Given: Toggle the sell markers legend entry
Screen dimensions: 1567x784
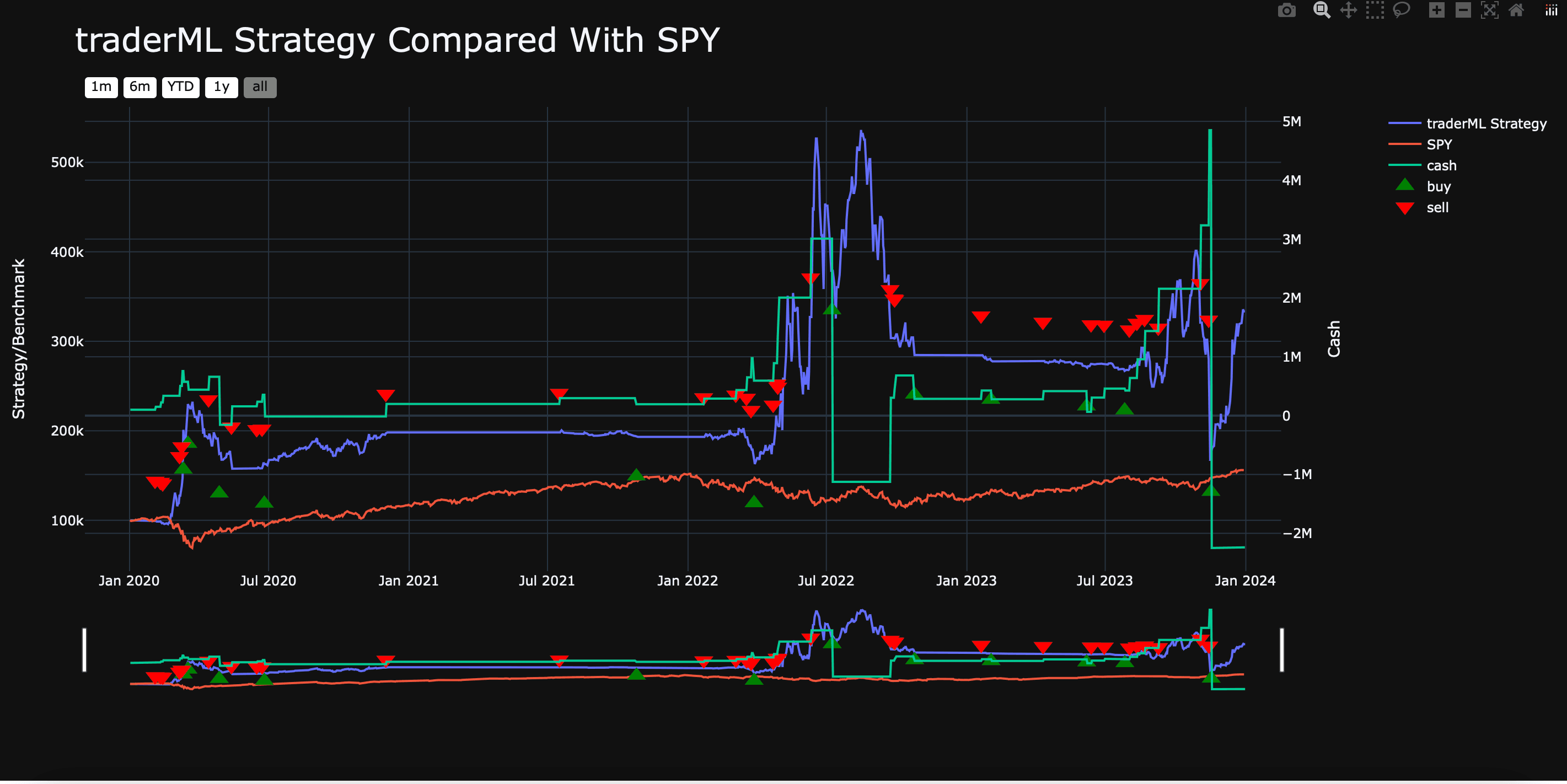Looking at the screenshot, I should point(1437,207).
